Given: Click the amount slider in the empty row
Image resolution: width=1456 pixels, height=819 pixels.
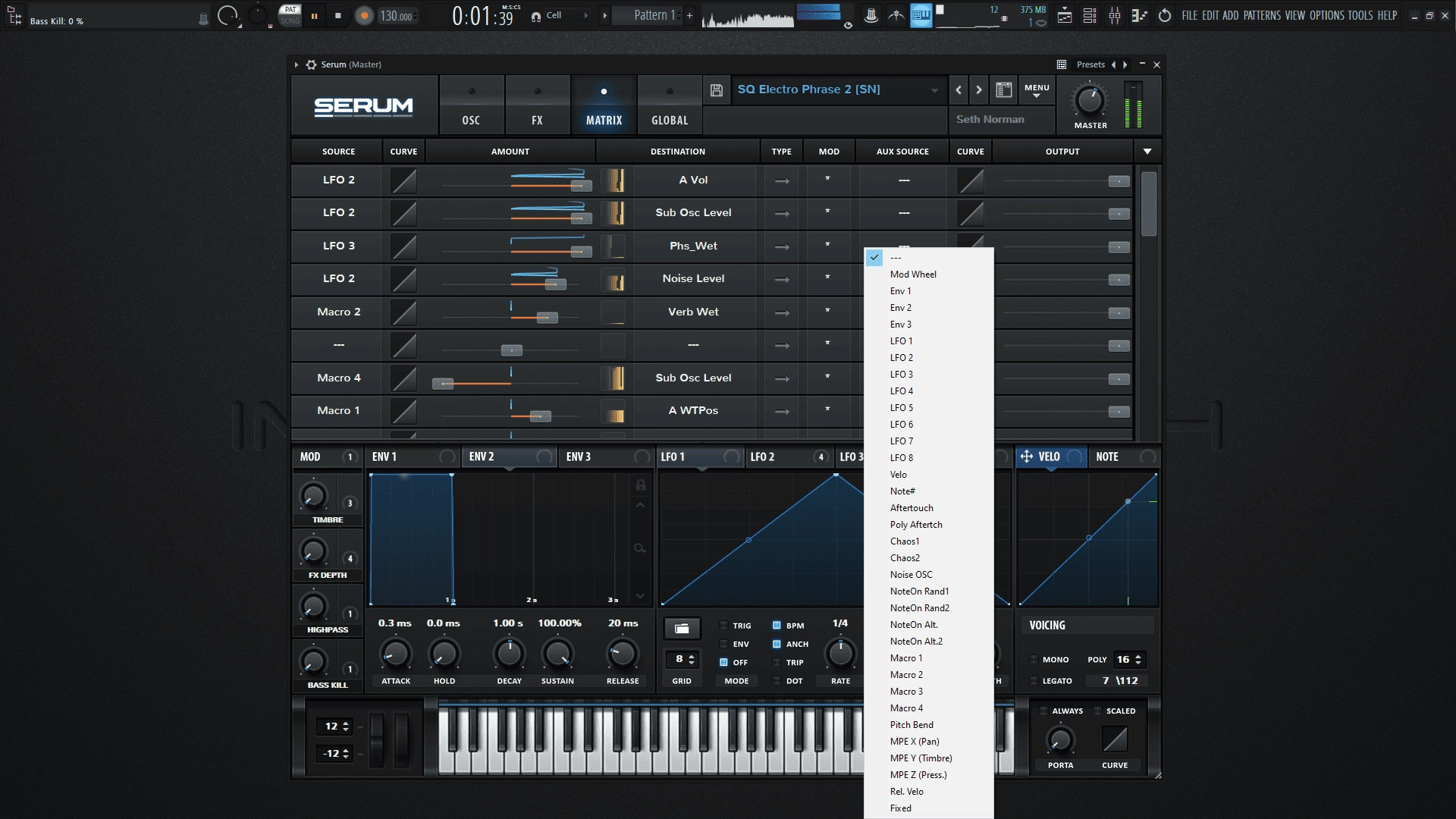Looking at the screenshot, I should (511, 350).
